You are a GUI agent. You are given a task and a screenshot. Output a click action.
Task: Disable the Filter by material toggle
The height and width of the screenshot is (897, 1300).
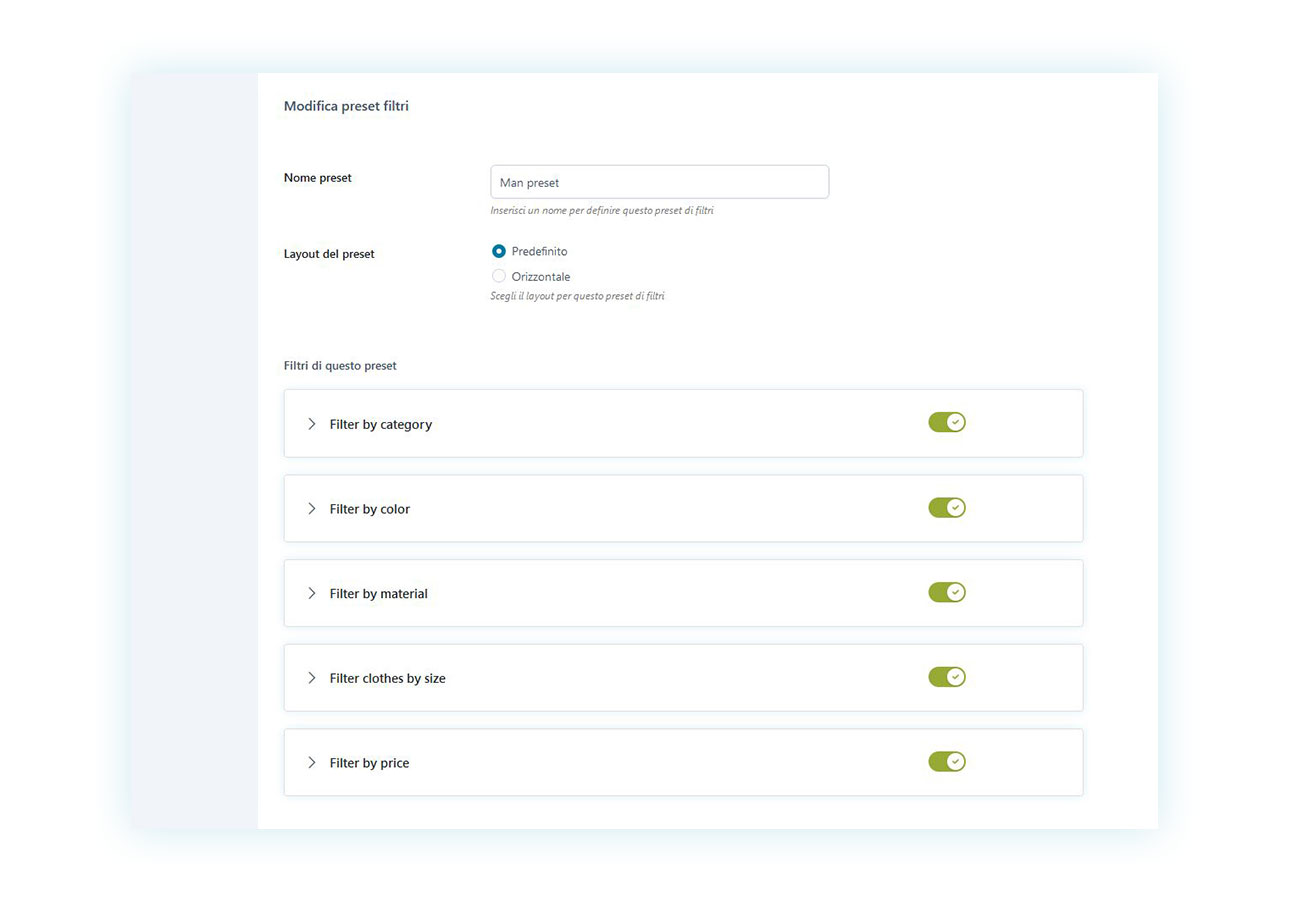(946, 592)
